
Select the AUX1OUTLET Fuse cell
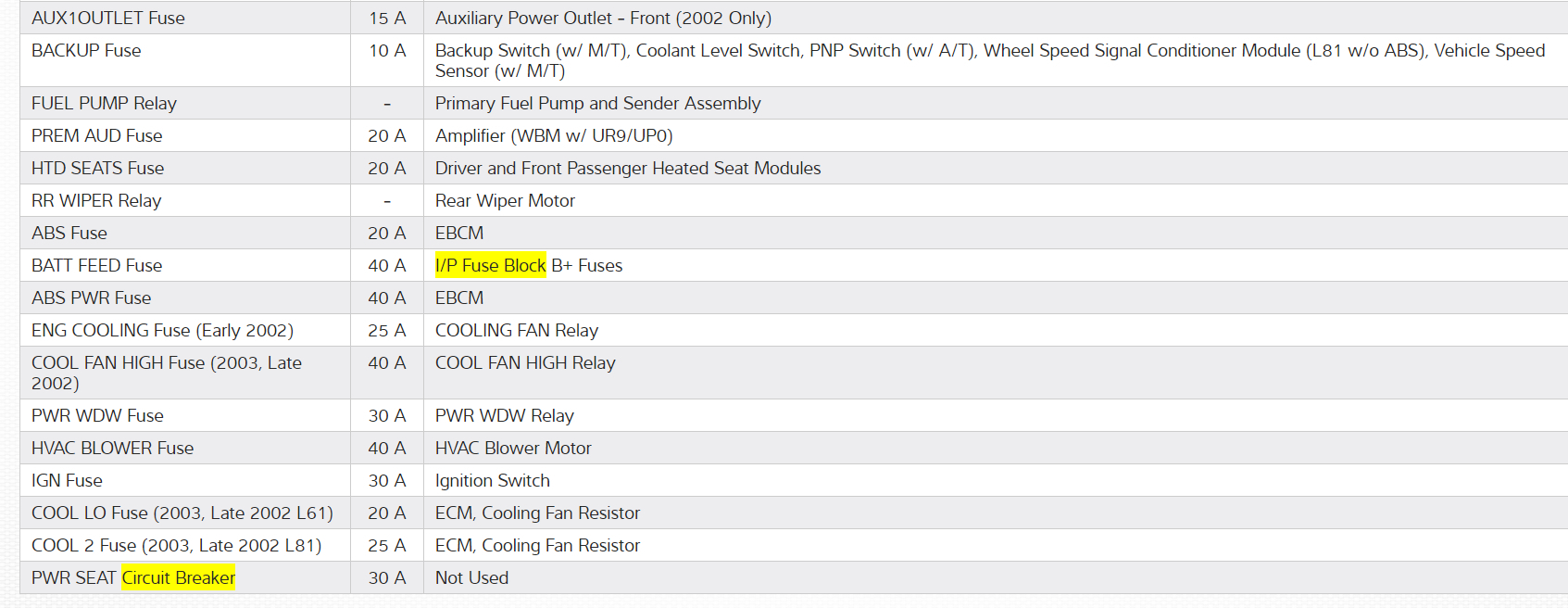click(108, 19)
